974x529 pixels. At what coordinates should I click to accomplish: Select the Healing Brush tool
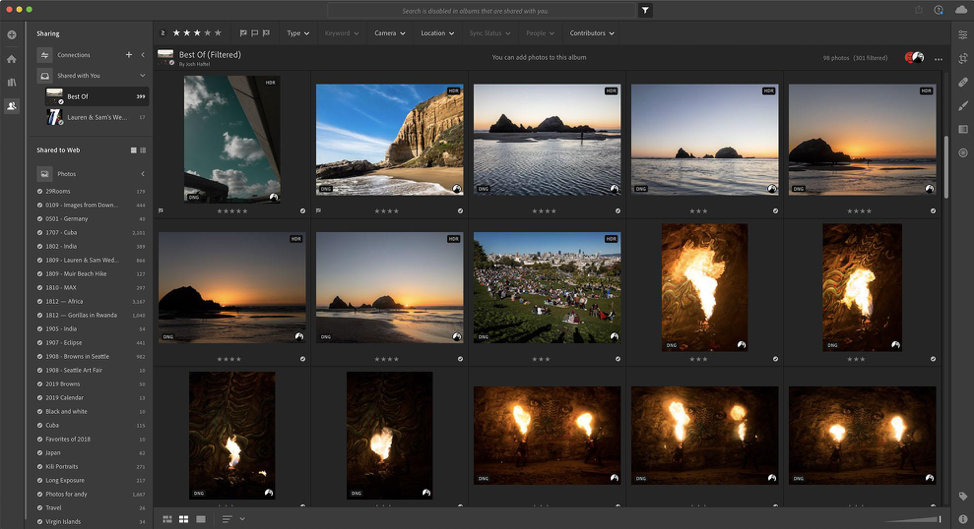962,82
